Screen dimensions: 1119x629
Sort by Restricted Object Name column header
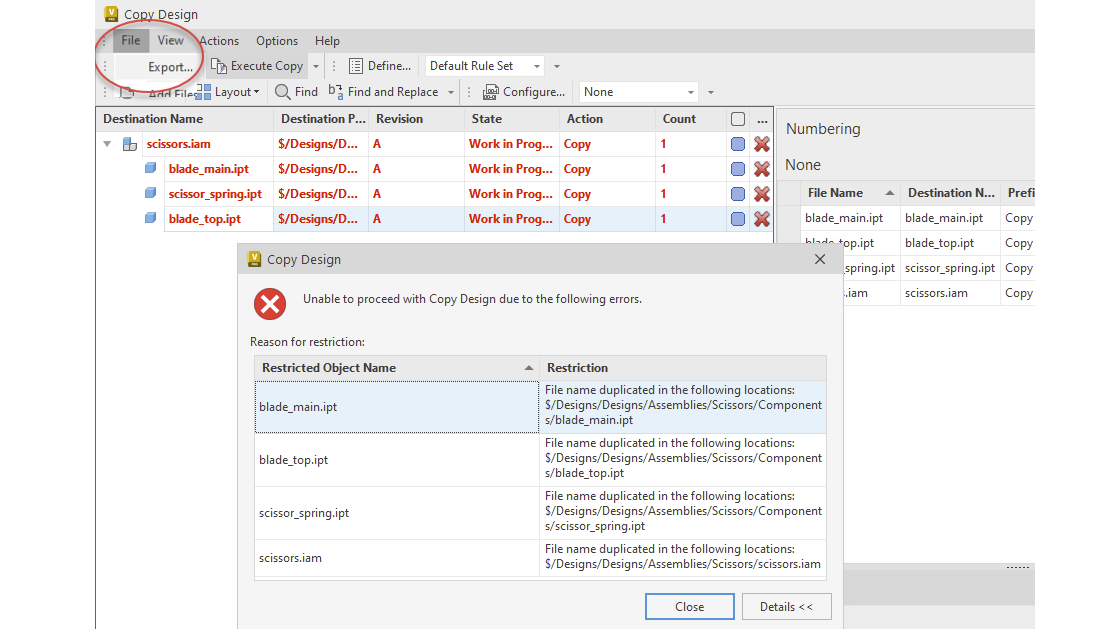coord(396,368)
